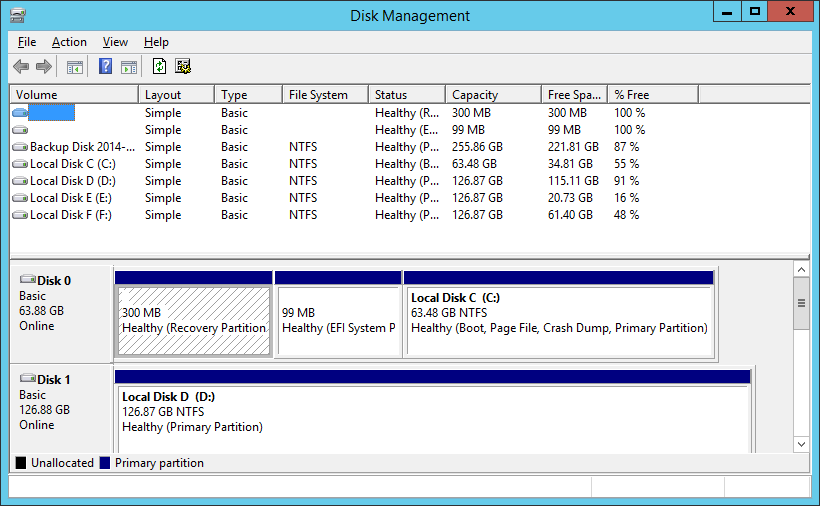The image size is (820, 506).
Task: Open the View menu
Action: [115, 42]
